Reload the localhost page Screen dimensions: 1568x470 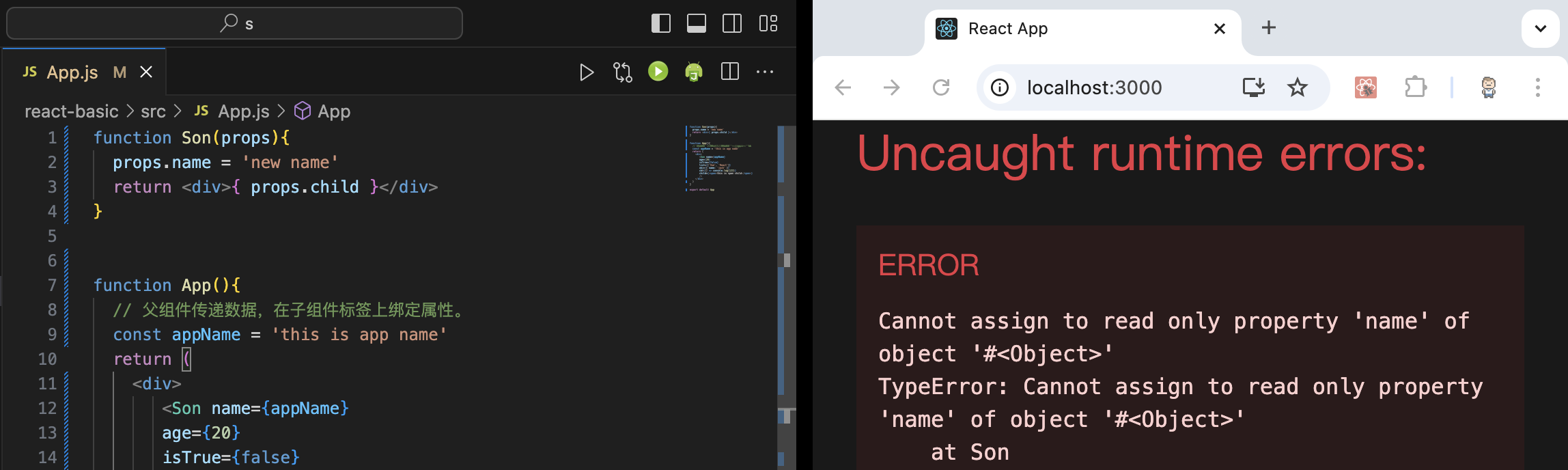point(941,87)
